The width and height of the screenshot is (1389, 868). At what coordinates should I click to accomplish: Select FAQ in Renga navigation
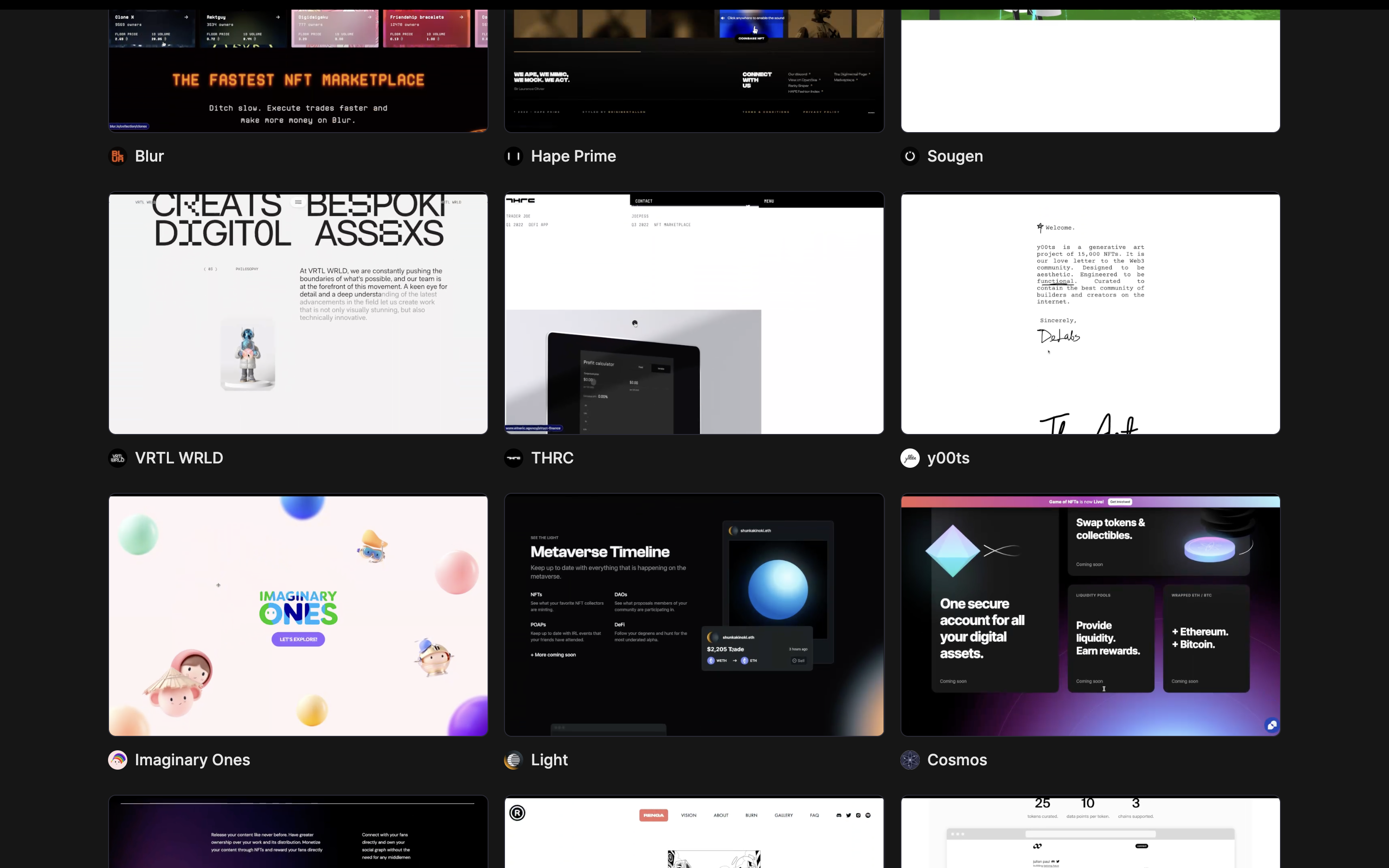tap(815, 815)
